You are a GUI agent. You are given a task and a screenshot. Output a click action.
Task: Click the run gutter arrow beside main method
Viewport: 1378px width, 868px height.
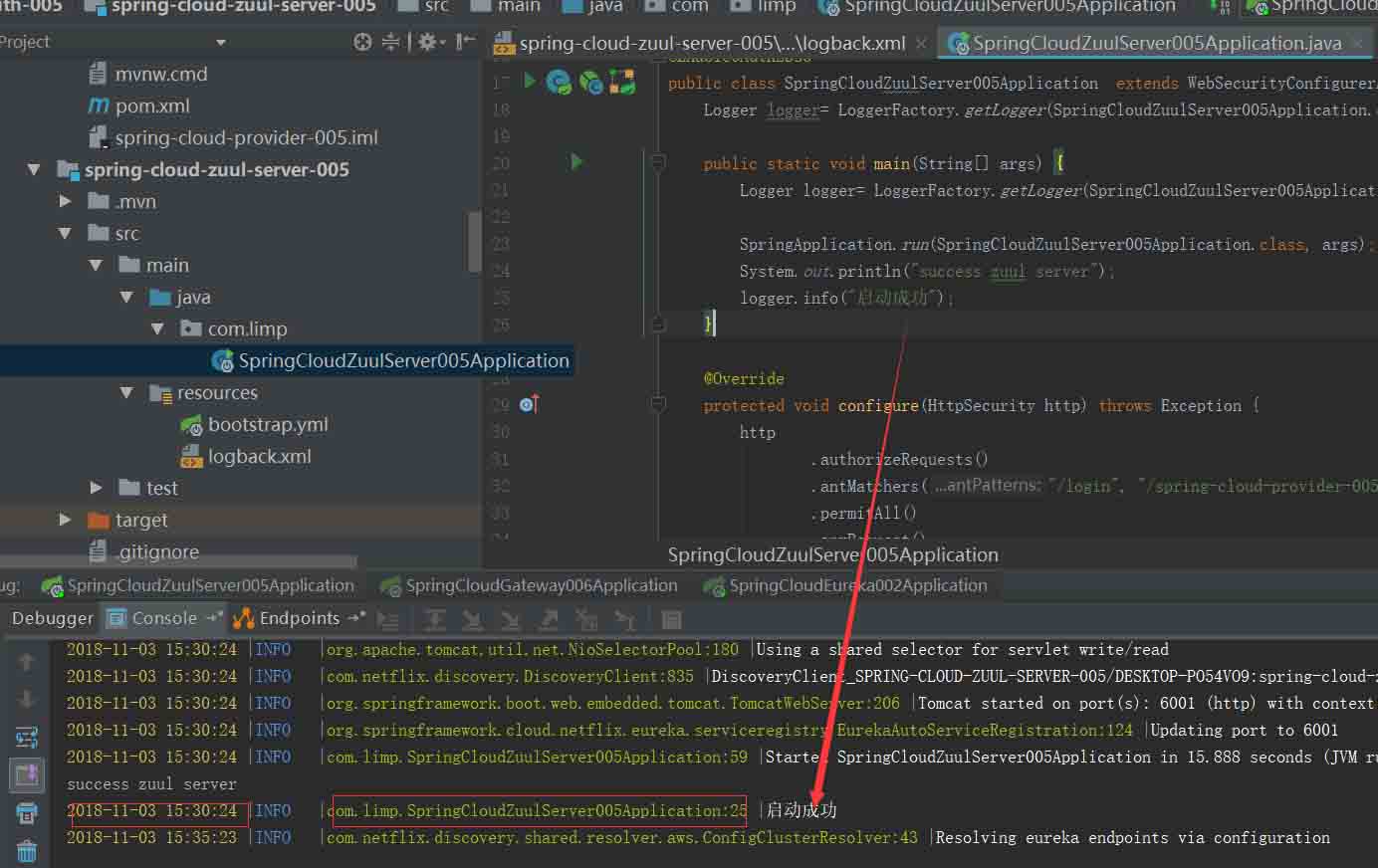(x=576, y=161)
